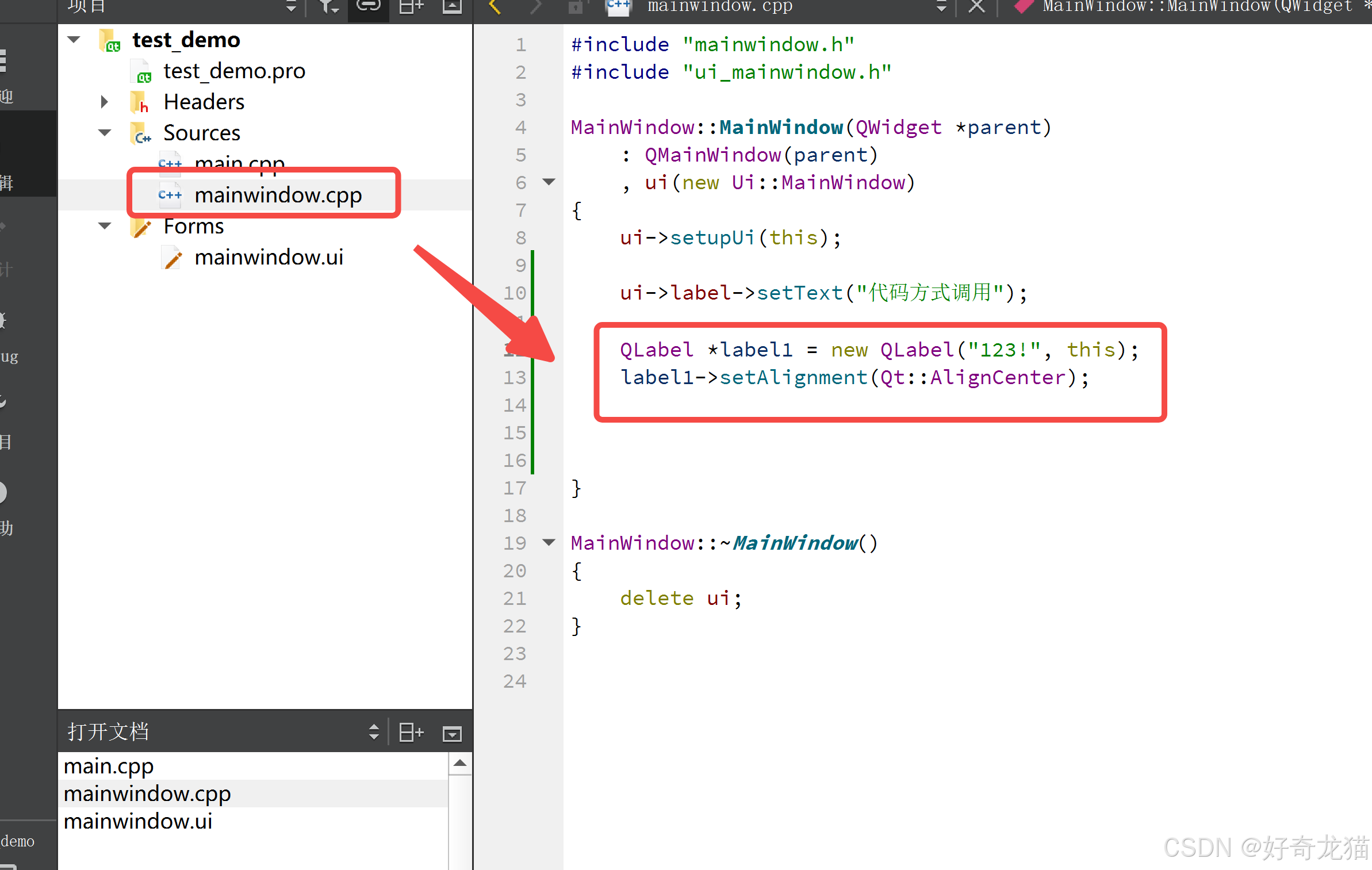The height and width of the screenshot is (870, 1372).
Task: Close the project side panel icon
Action: (x=453, y=6)
